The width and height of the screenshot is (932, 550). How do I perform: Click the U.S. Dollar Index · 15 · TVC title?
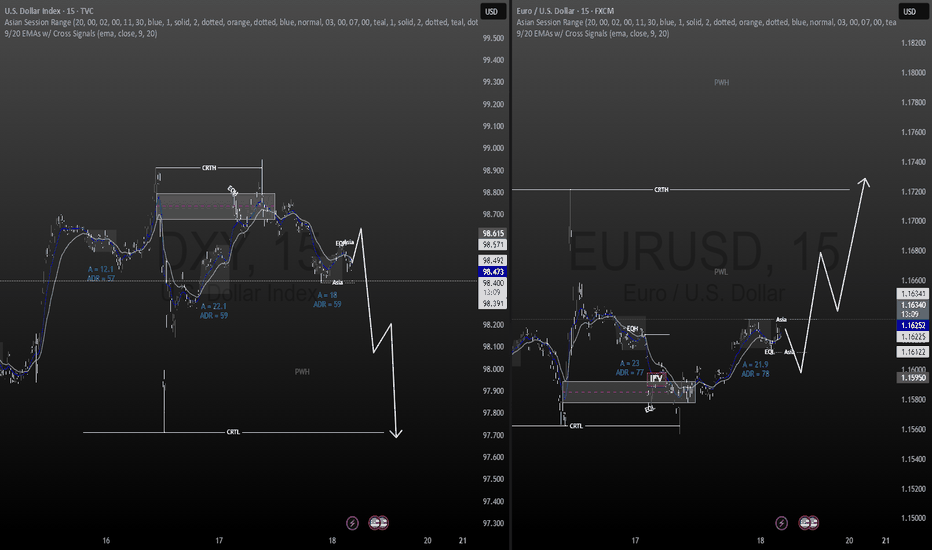49,11
